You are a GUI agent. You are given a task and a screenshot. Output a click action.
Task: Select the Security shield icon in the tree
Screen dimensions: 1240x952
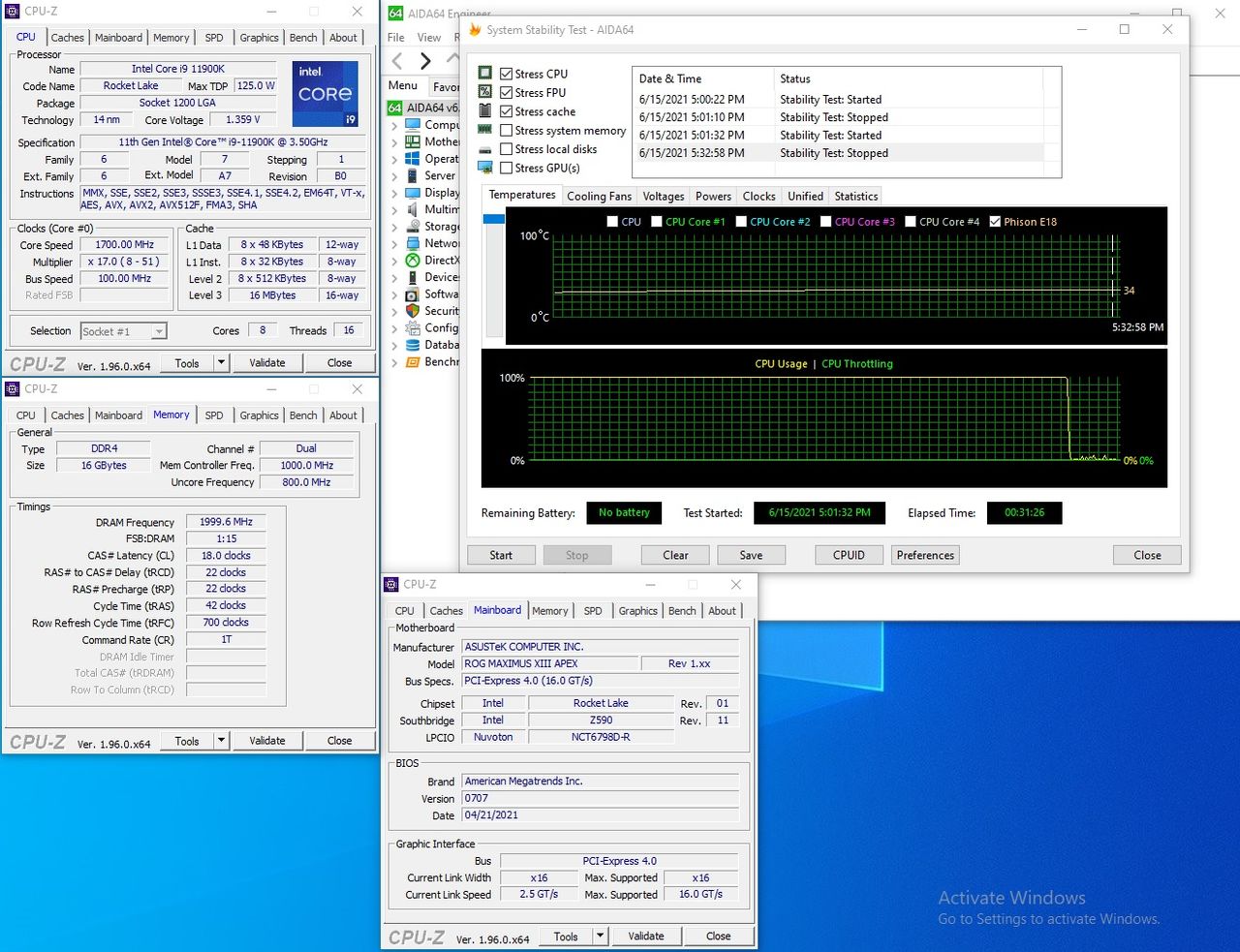pyautogui.click(x=413, y=311)
